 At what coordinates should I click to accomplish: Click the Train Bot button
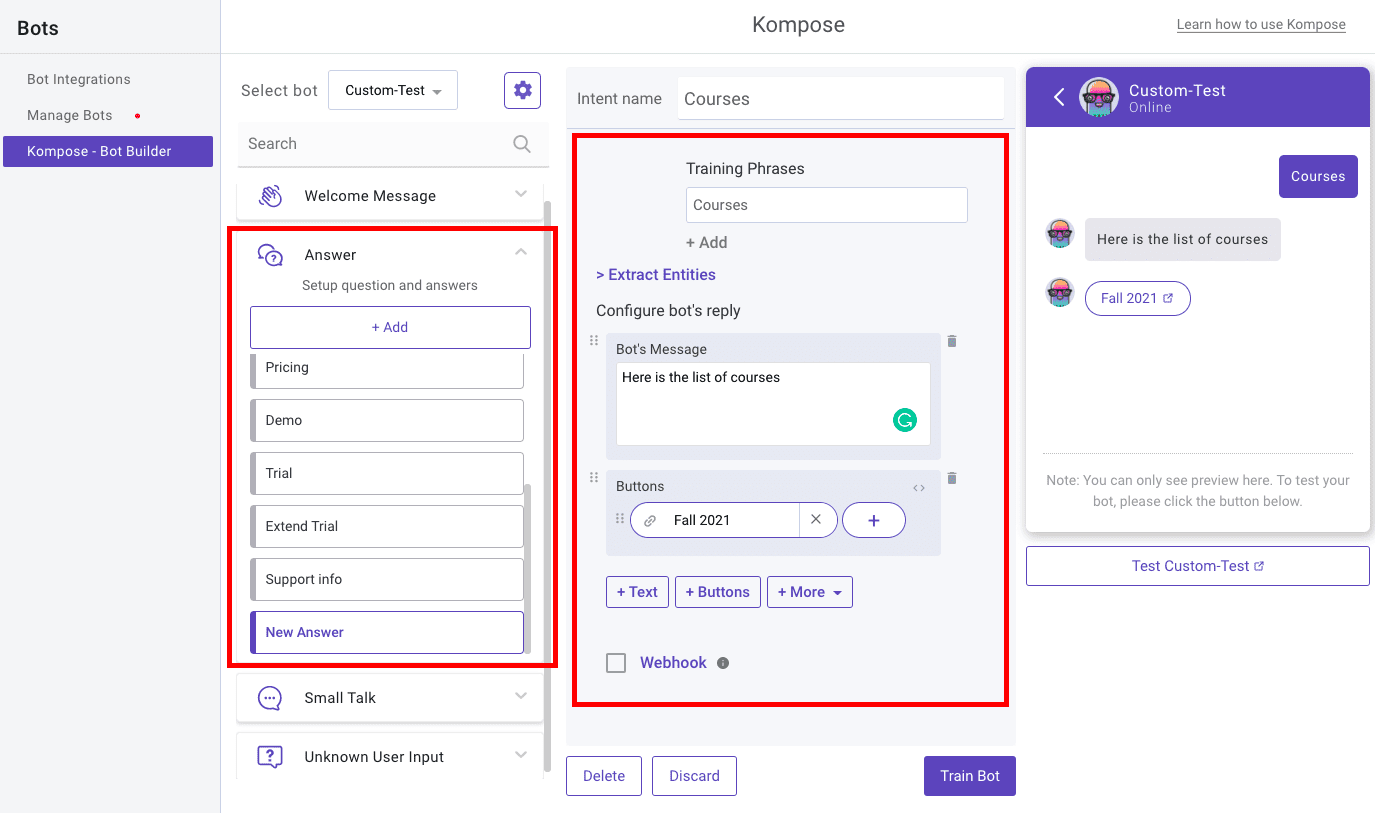[x=969, y=775]
